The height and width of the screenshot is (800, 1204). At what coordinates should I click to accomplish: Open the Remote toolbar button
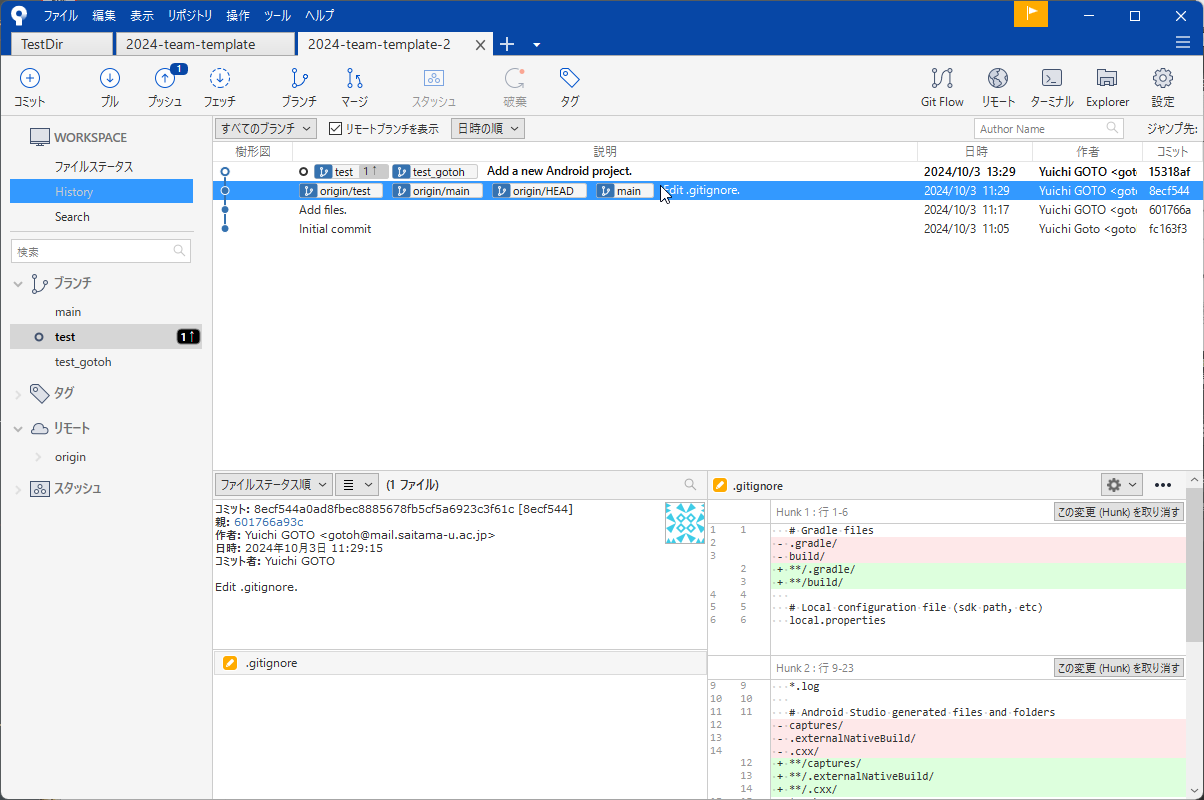(x=998, y=79)
